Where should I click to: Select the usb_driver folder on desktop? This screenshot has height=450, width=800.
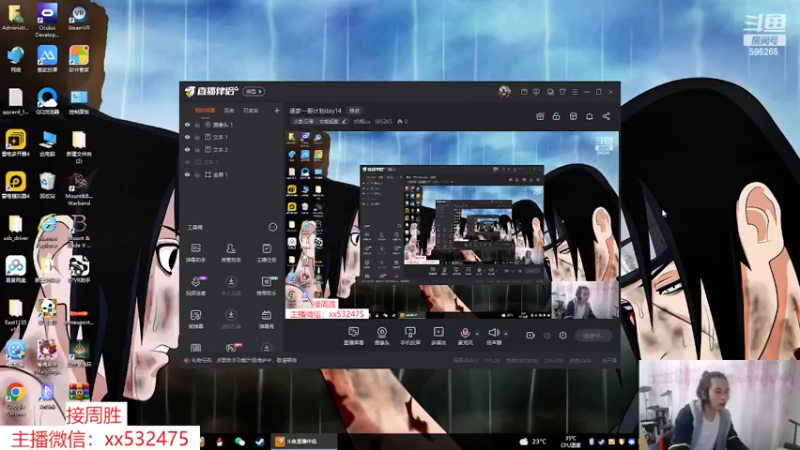coord(15,228)
